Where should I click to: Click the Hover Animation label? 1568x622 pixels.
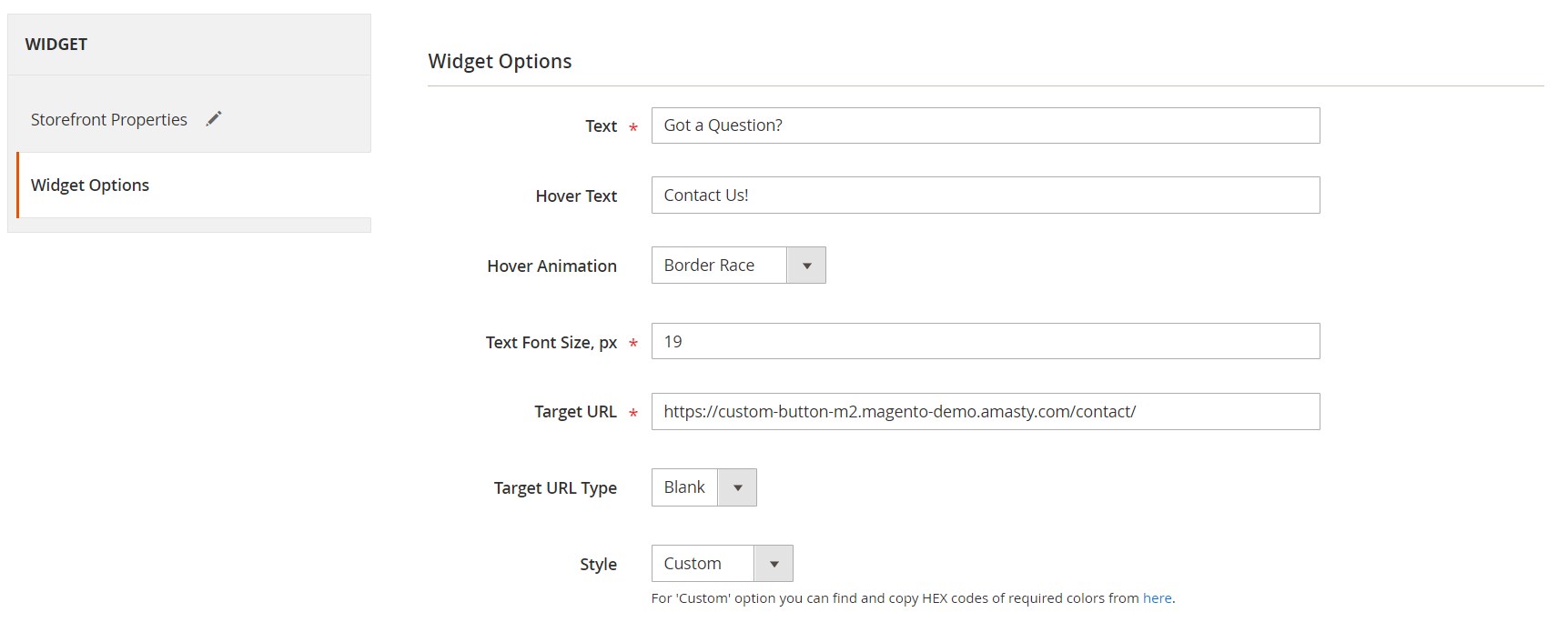pos(551,266)
